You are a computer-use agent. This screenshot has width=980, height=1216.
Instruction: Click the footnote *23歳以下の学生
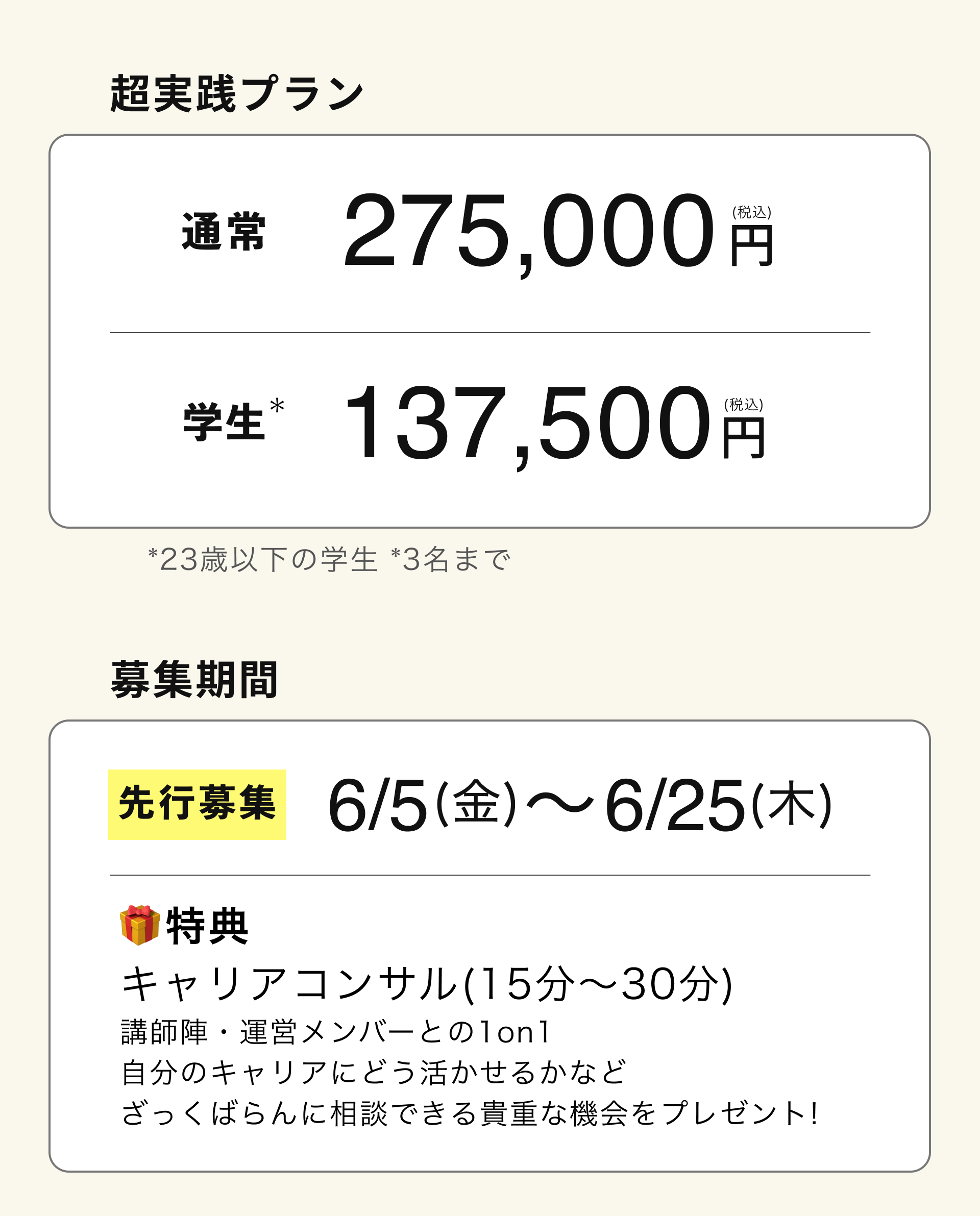pyautogui.click(x=262, y=560)
